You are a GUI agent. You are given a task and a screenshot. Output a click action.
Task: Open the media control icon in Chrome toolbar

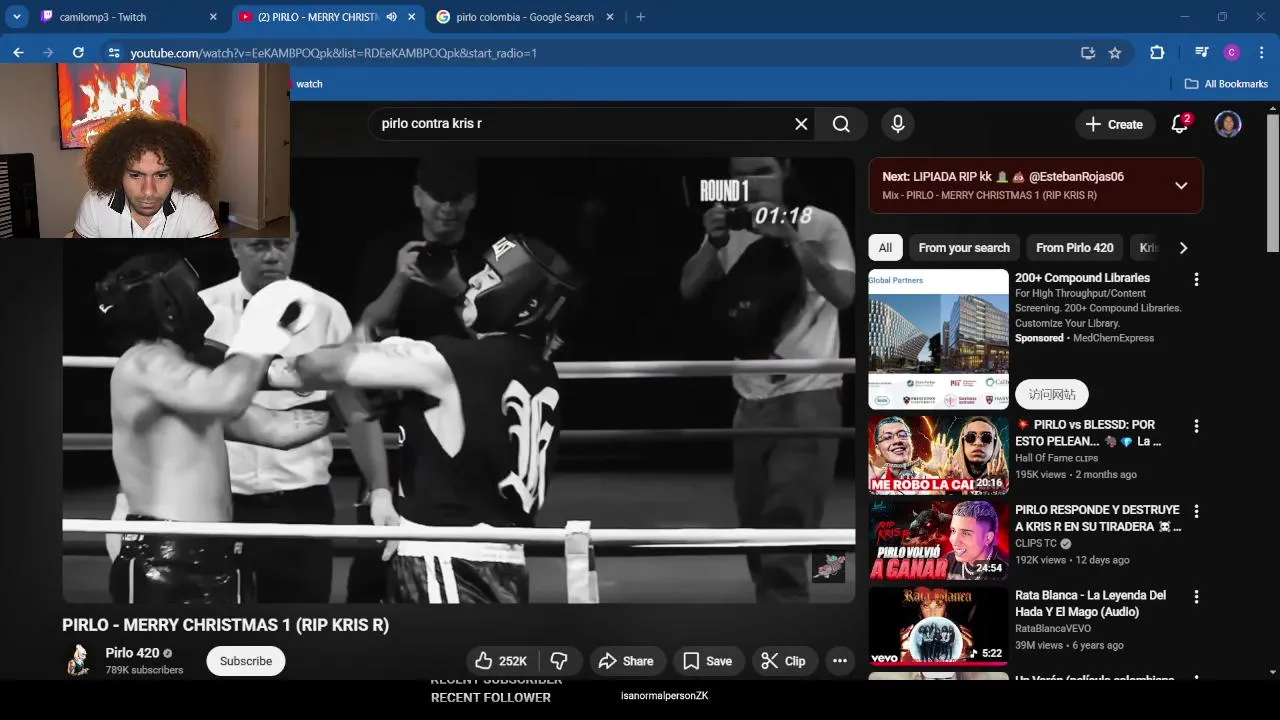tap(1202, 53)
